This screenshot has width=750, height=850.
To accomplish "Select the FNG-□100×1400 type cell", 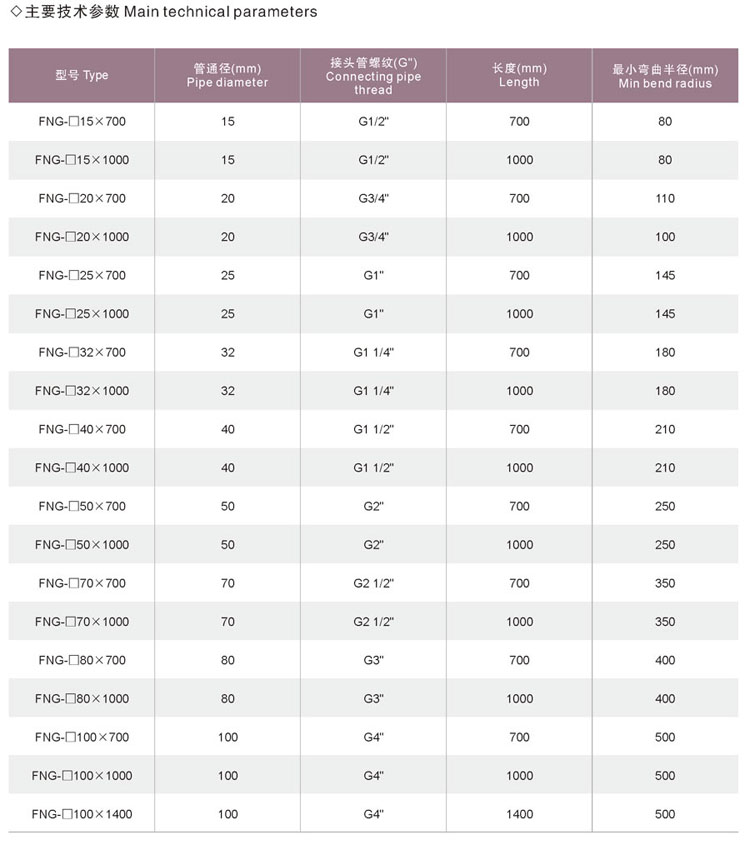I will click(x=82, y=814).
